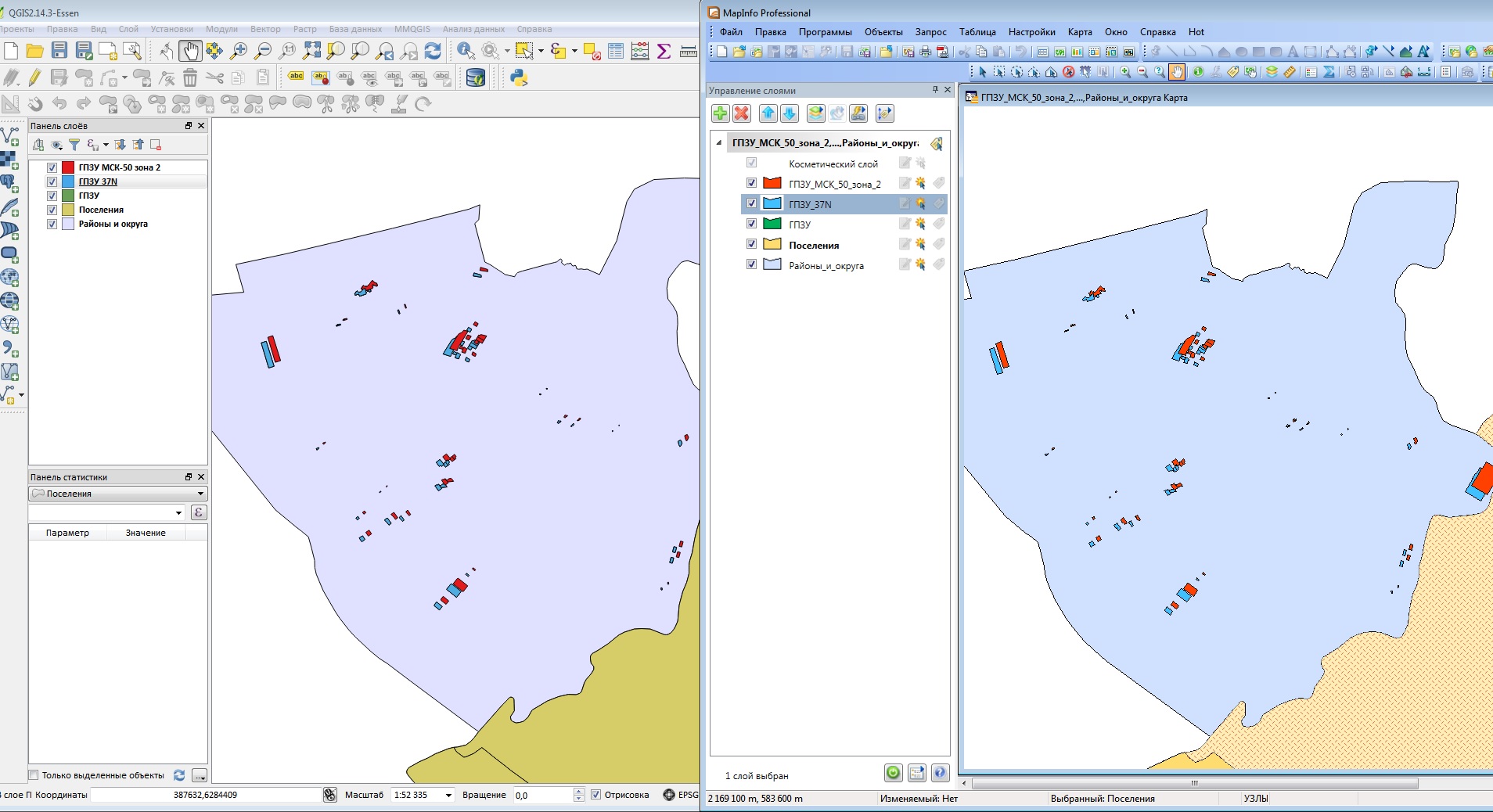Open the Запрос menu in MapInfo
The height and width of the screenshot is (812, 1493).
coord(933,33)
